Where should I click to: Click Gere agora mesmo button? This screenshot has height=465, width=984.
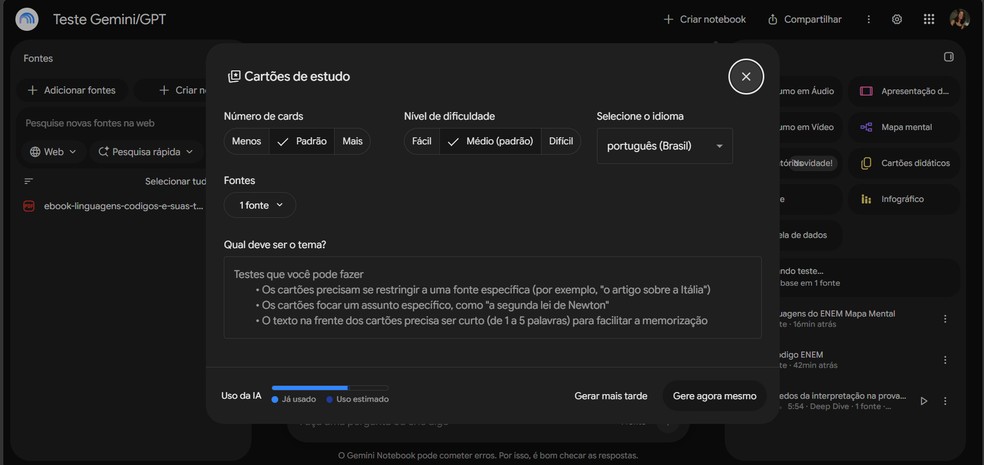tap(715, 396)
